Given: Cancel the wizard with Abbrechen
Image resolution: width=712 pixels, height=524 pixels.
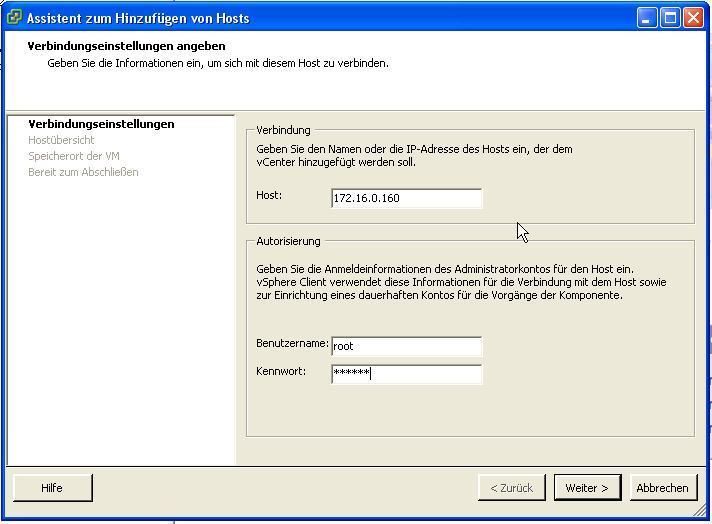Looking at the screenshot, I should pos(663,488).
